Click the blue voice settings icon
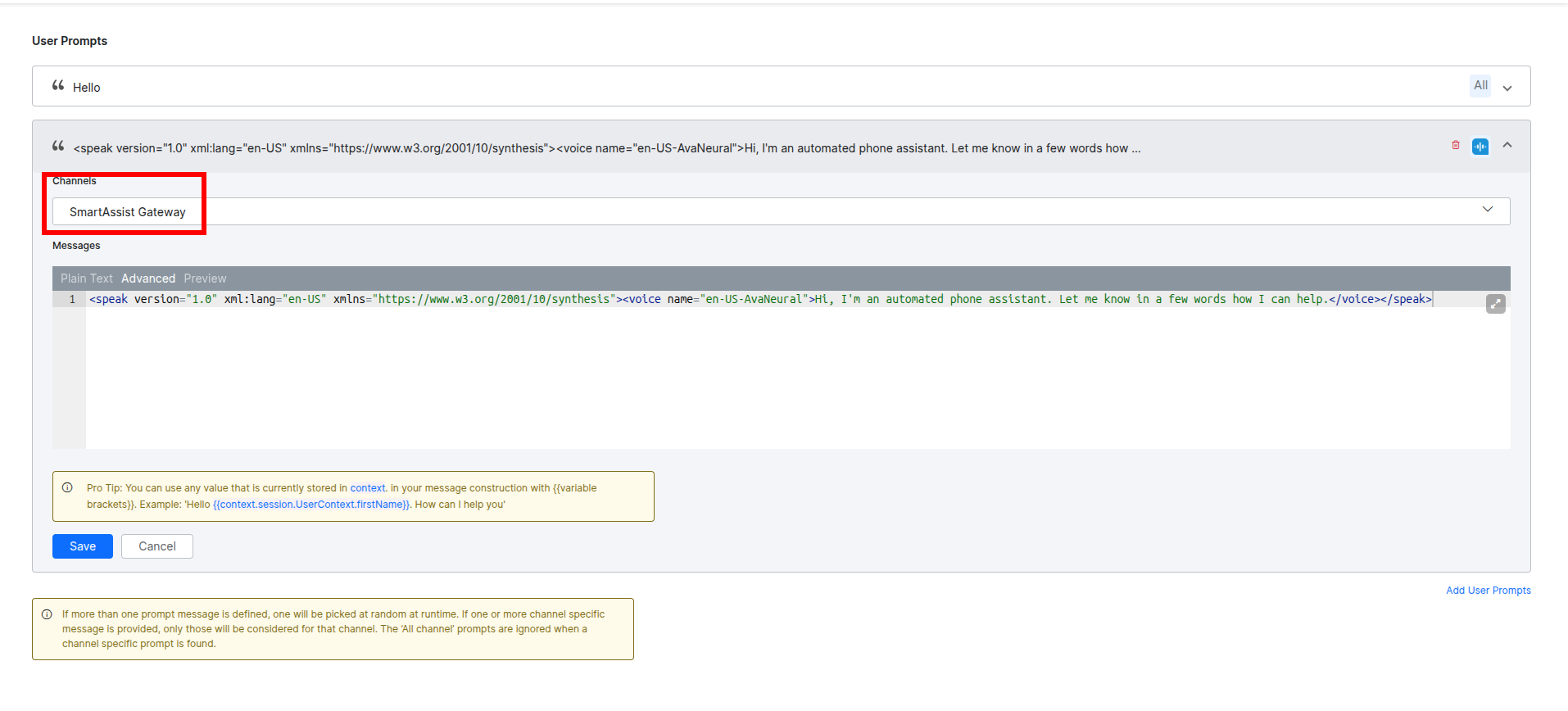 [1480, 147]
